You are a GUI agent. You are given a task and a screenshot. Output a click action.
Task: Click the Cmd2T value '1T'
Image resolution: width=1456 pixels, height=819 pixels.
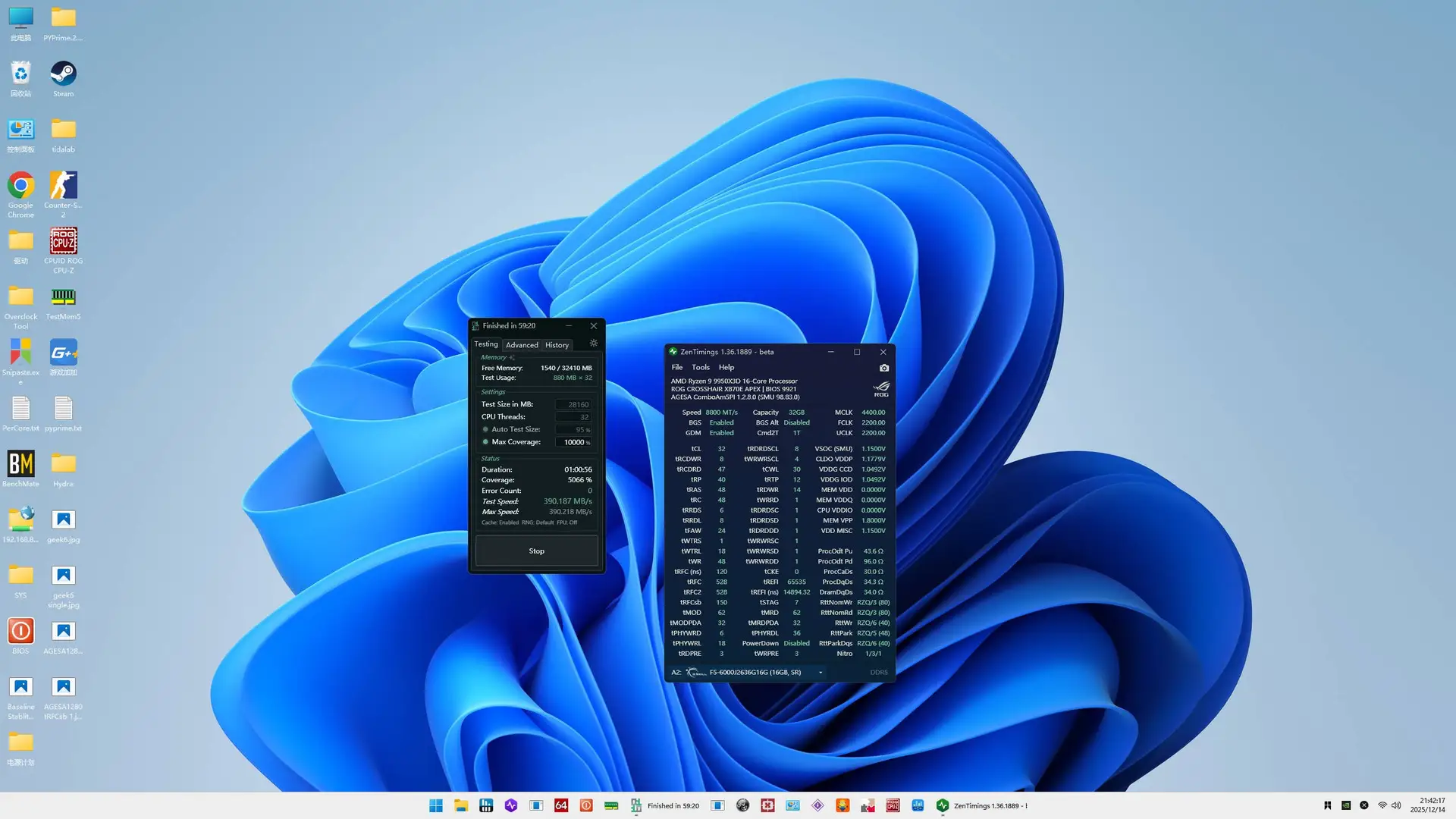pos(796,433)
